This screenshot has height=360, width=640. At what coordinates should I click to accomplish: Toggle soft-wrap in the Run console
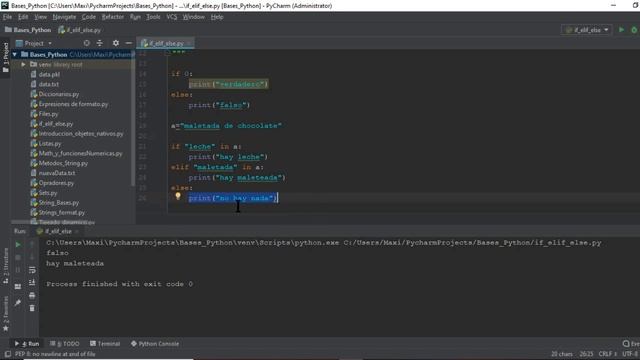tap(32, 270)
